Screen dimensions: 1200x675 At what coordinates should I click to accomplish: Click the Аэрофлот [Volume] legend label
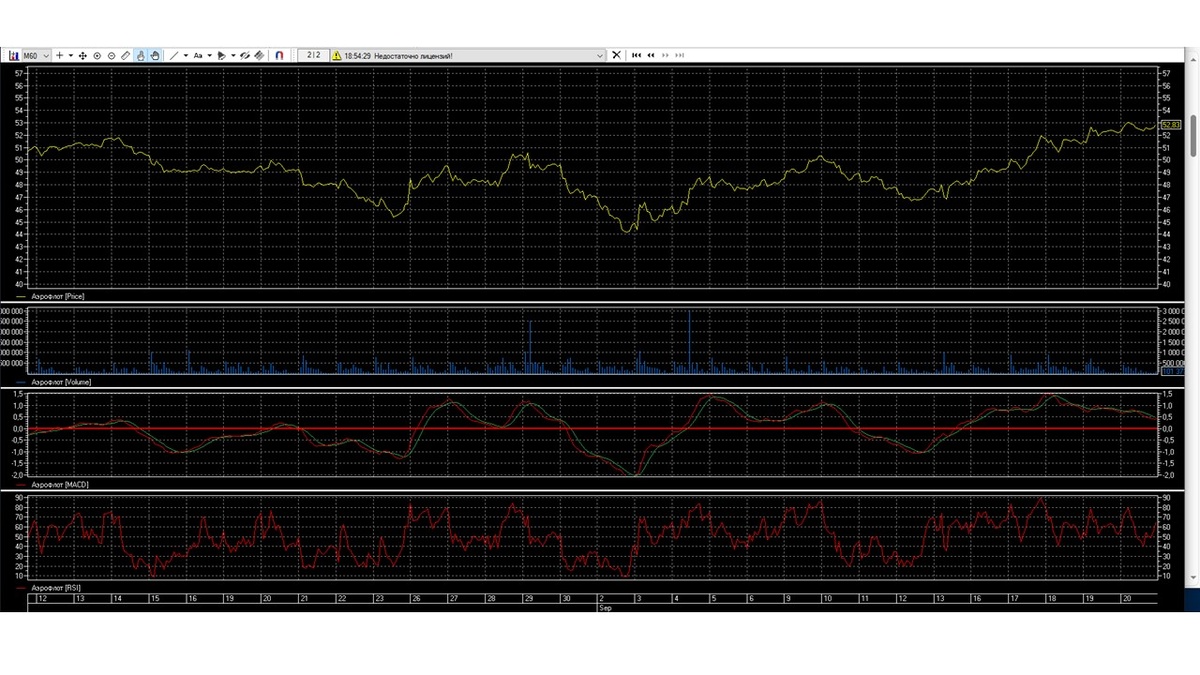[x=62, y=383]
